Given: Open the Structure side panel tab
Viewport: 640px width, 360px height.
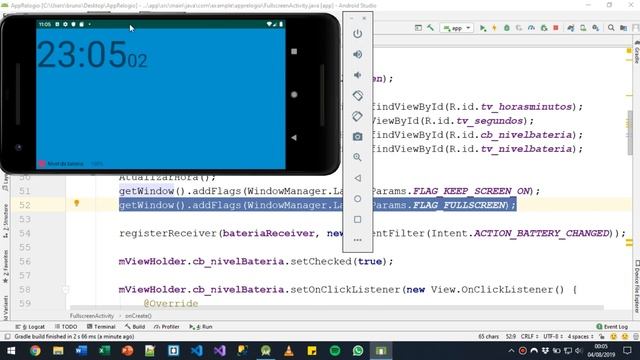Looking at the screenshot, I should pos(6,220).
